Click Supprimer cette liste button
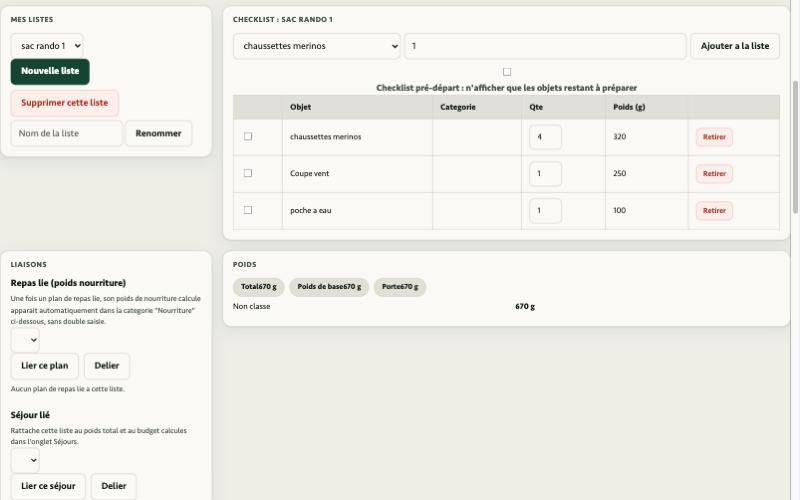800x500 pixels. pyautogui.click(x=65, y=103)
